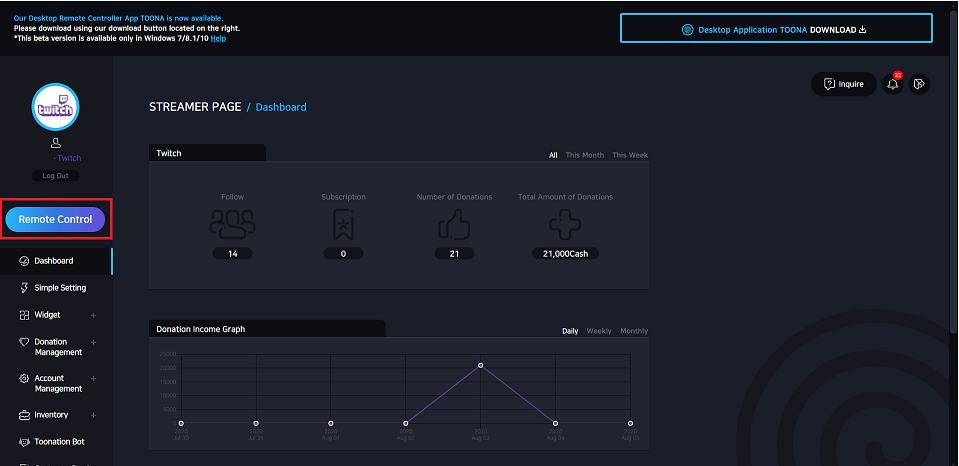Click the Follow people icon
Image resolution: width=959 pixels, height=466 pixels.
(x=232, y=224)
